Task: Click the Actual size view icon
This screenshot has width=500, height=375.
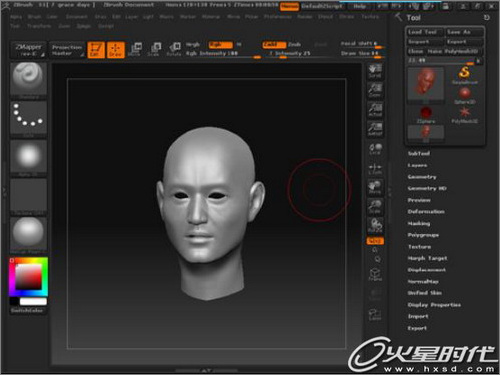Action: [375, 110]
